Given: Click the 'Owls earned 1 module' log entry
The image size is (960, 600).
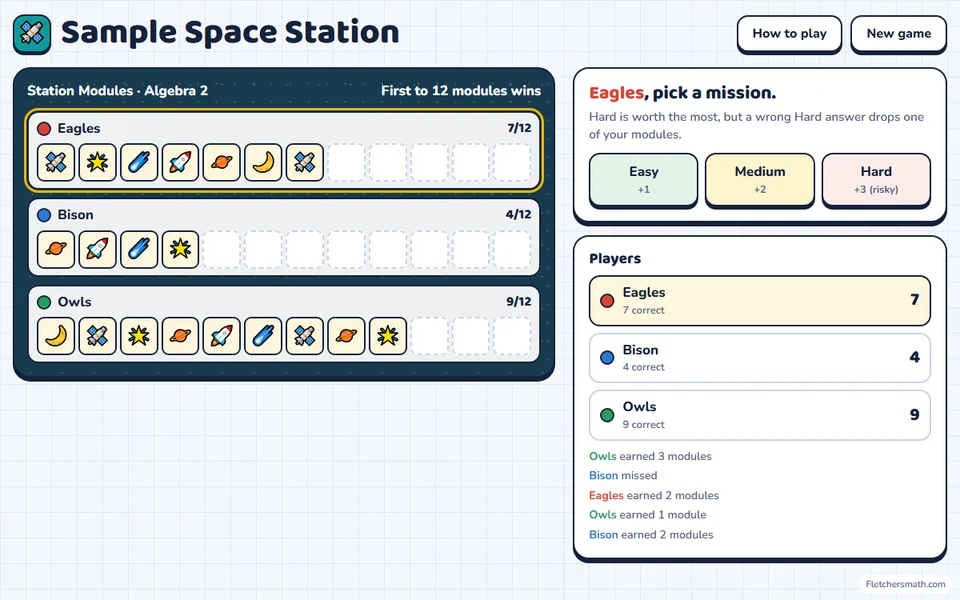Looking at the screenshot, I should click(648, 515).
